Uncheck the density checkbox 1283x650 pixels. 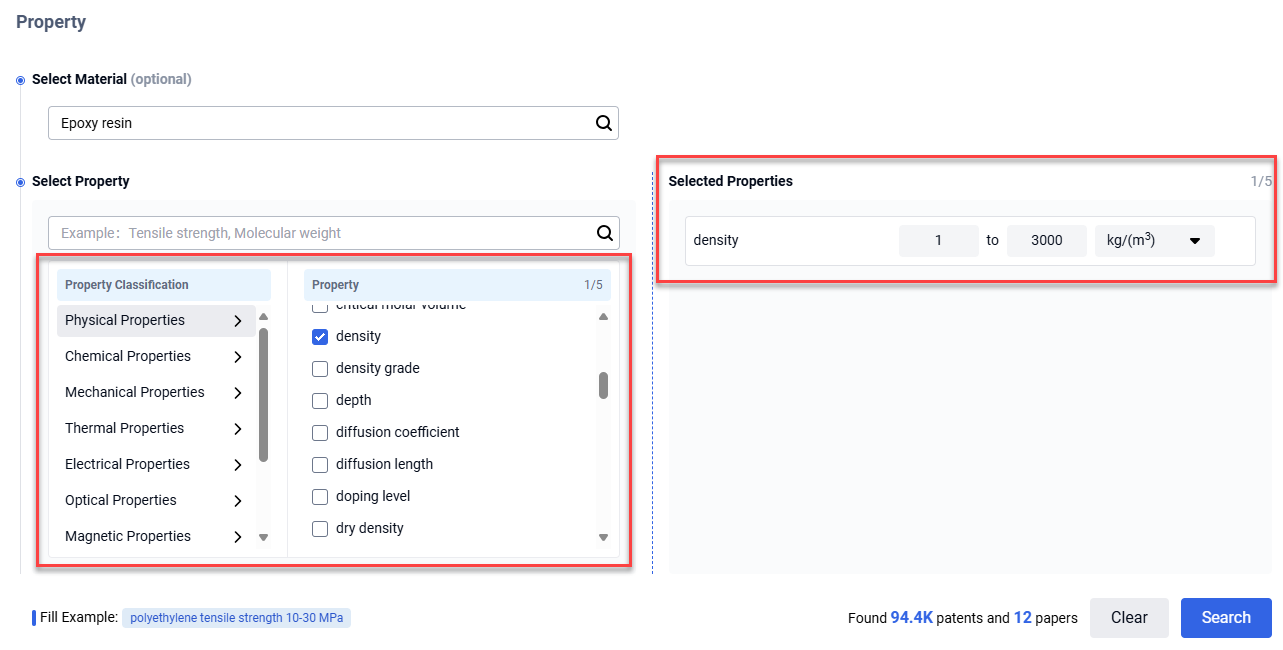pos(320,336)
